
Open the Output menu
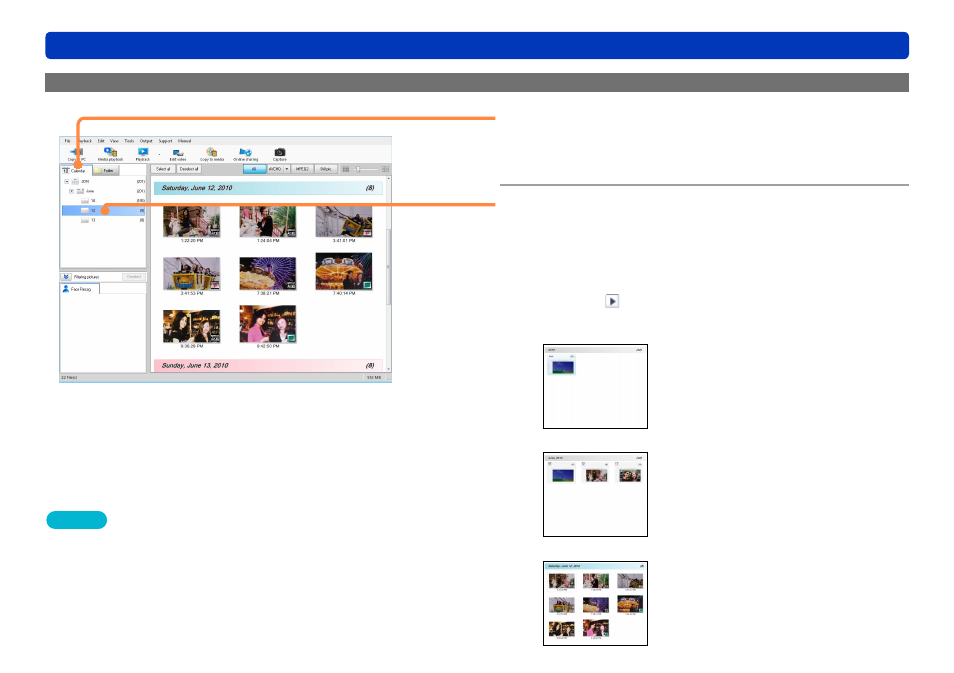pyautogui.click(x=146, y=141)
